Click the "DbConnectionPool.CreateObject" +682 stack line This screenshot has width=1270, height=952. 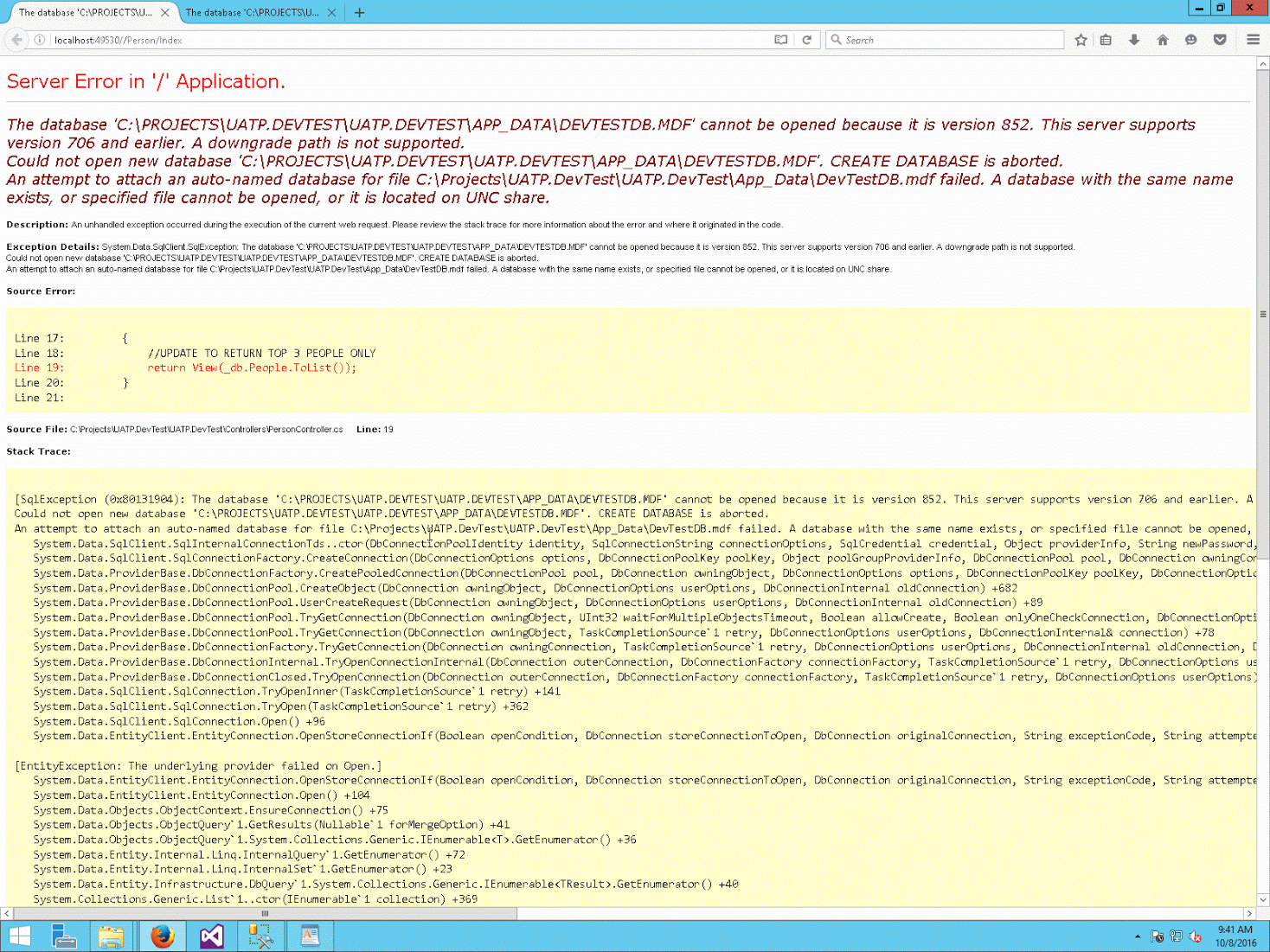(x=525, y=588)
